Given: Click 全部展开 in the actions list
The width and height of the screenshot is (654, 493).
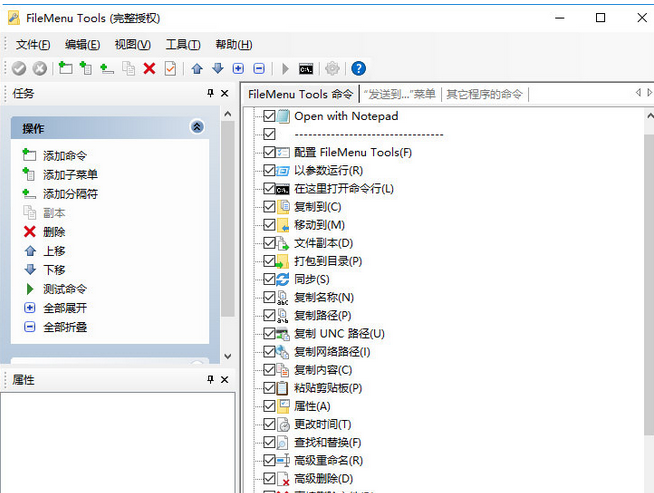Looking at the screenshot, I should [65, 308].
